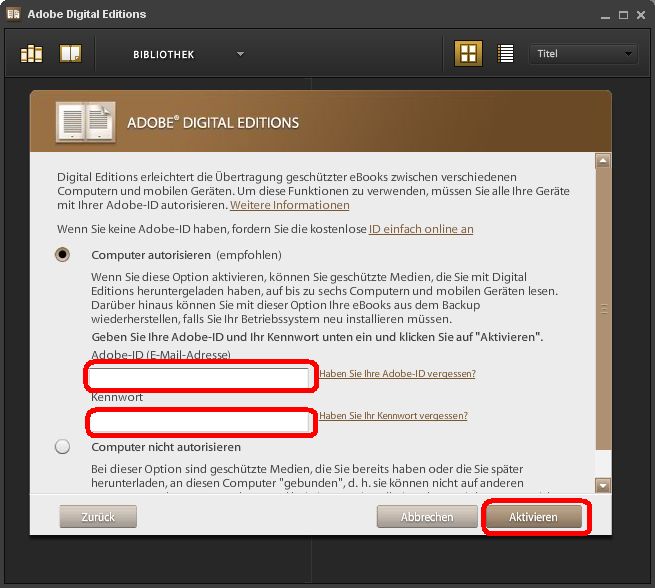Switch to the list view icon

click(506, 54)
